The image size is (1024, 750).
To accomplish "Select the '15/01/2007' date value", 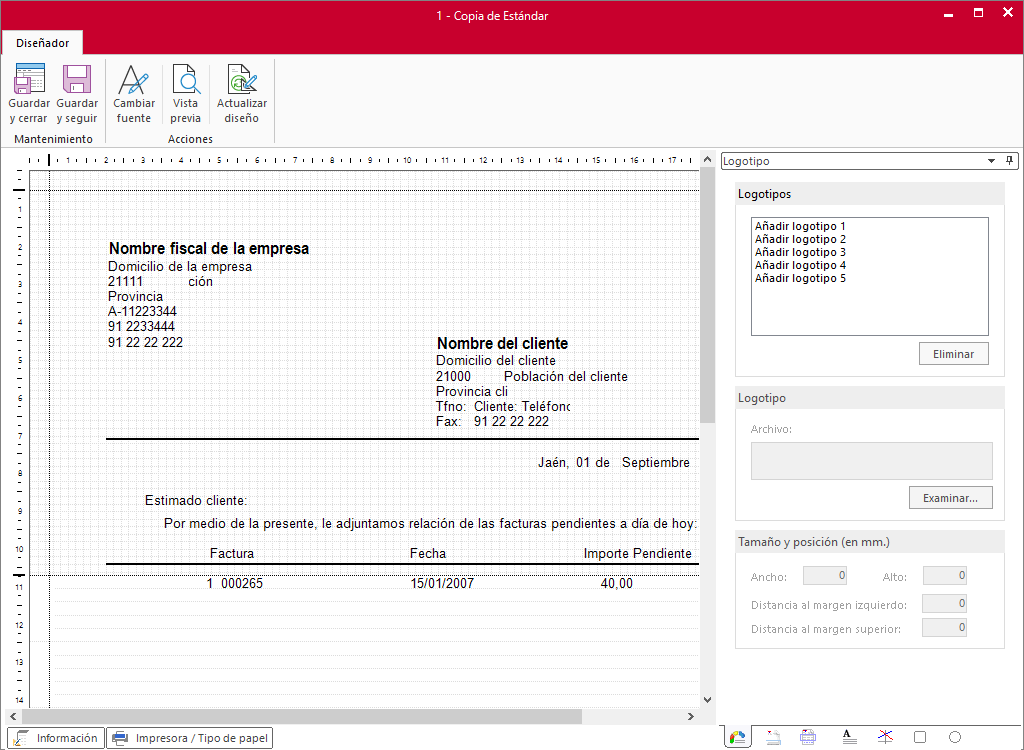I will point(442,583).
